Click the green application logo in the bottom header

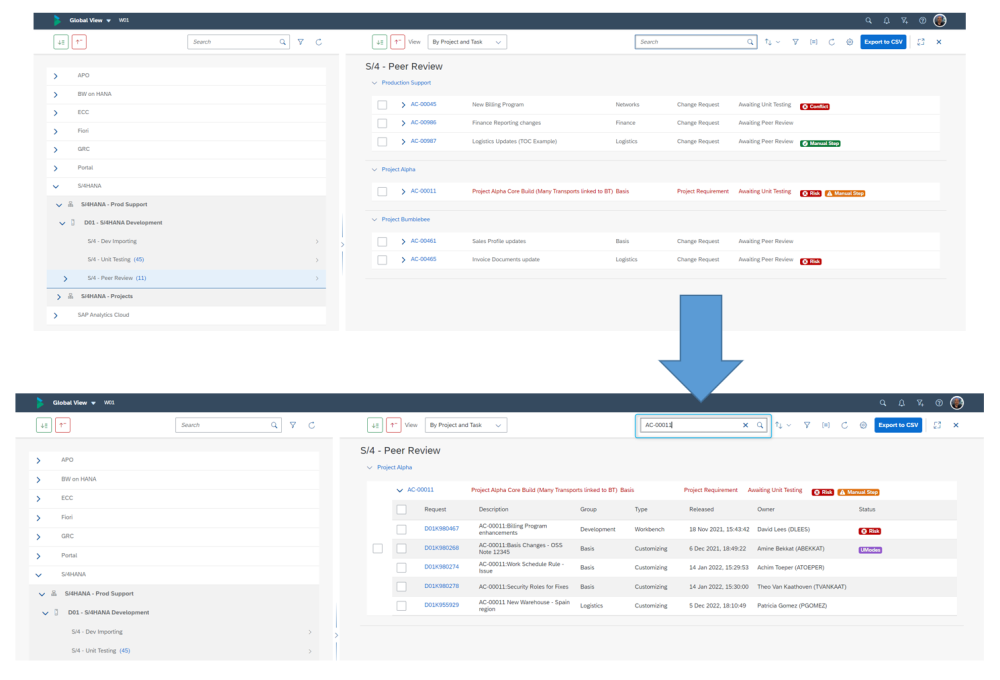[x=40, y=403]
